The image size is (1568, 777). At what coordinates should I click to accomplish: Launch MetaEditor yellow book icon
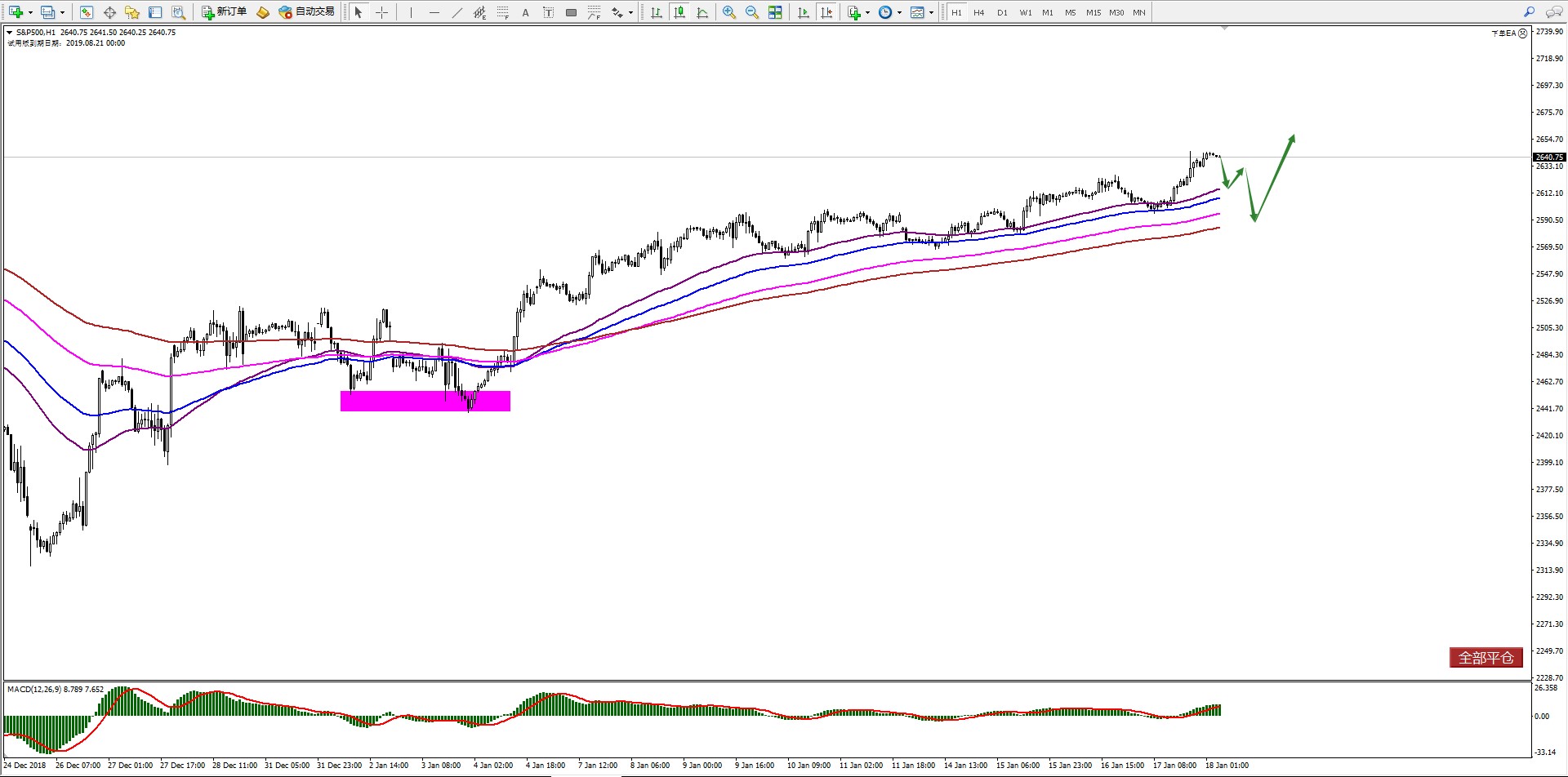click(263, 12)
